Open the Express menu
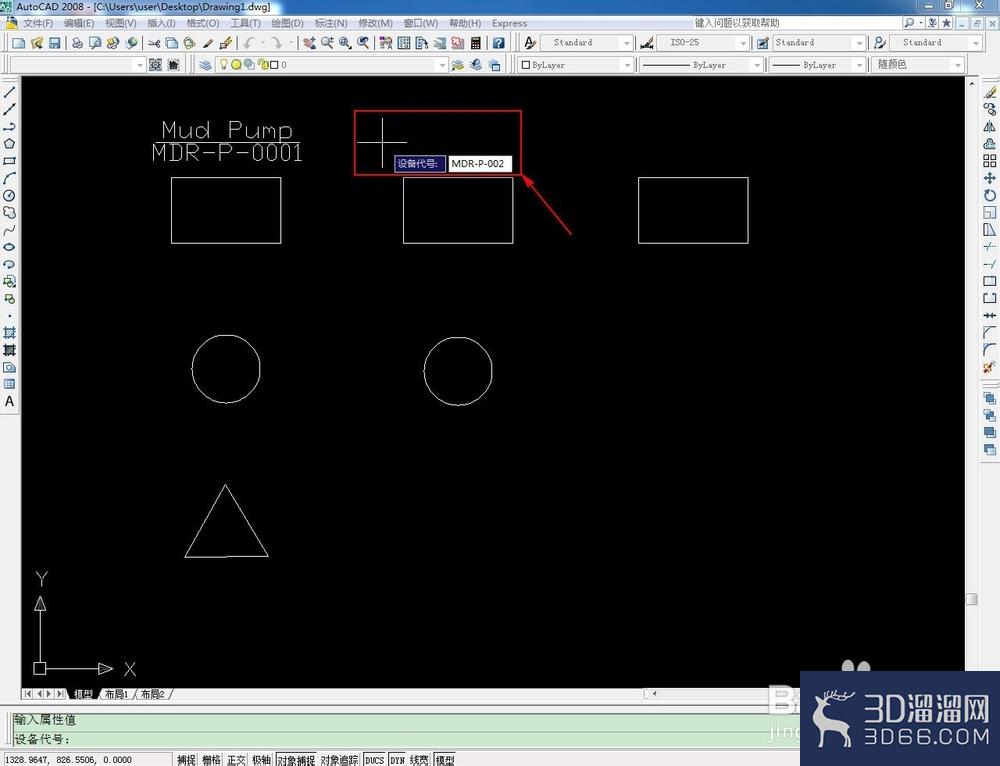Screen dimensions: 1000x766 pyautogui.click(x=510, y=23)
